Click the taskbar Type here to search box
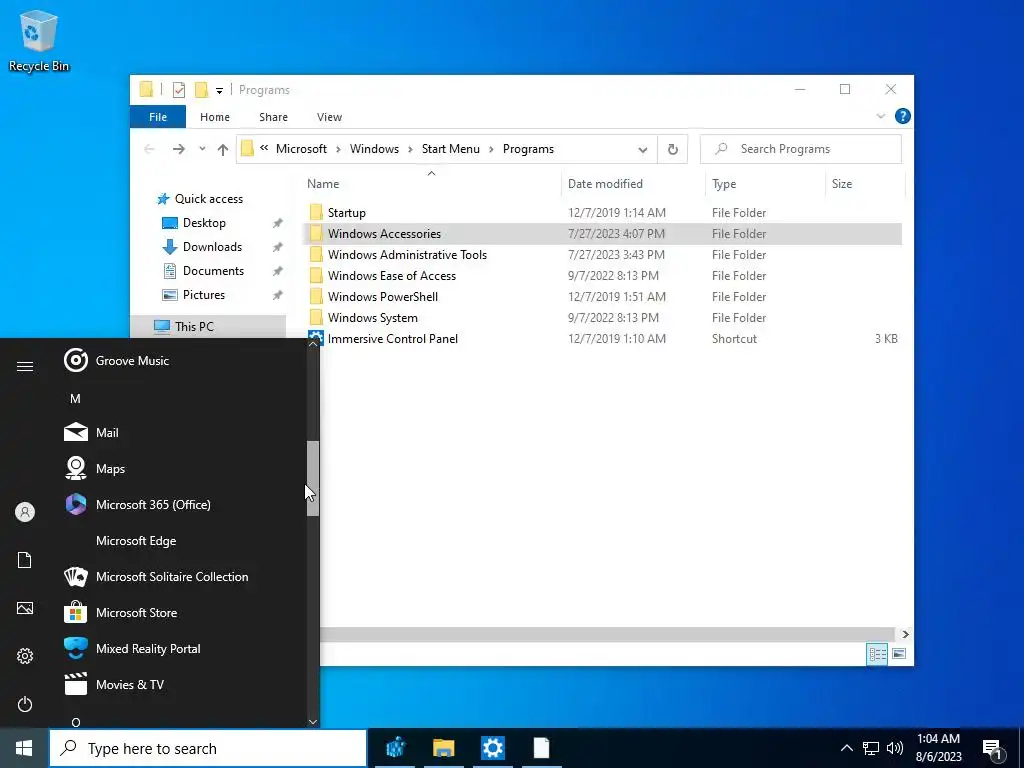 (x=208, y=748)
